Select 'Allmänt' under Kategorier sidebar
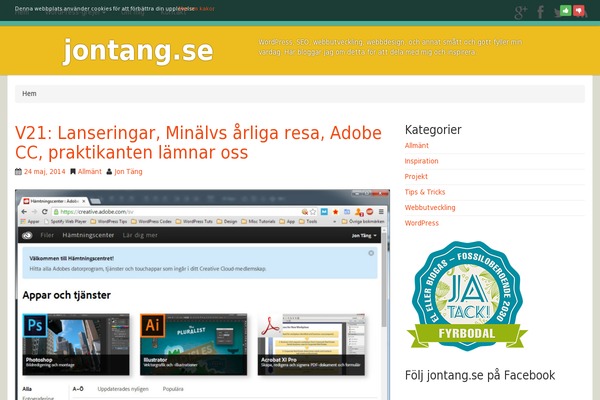600x400 pixels. [x=417, y=145]
